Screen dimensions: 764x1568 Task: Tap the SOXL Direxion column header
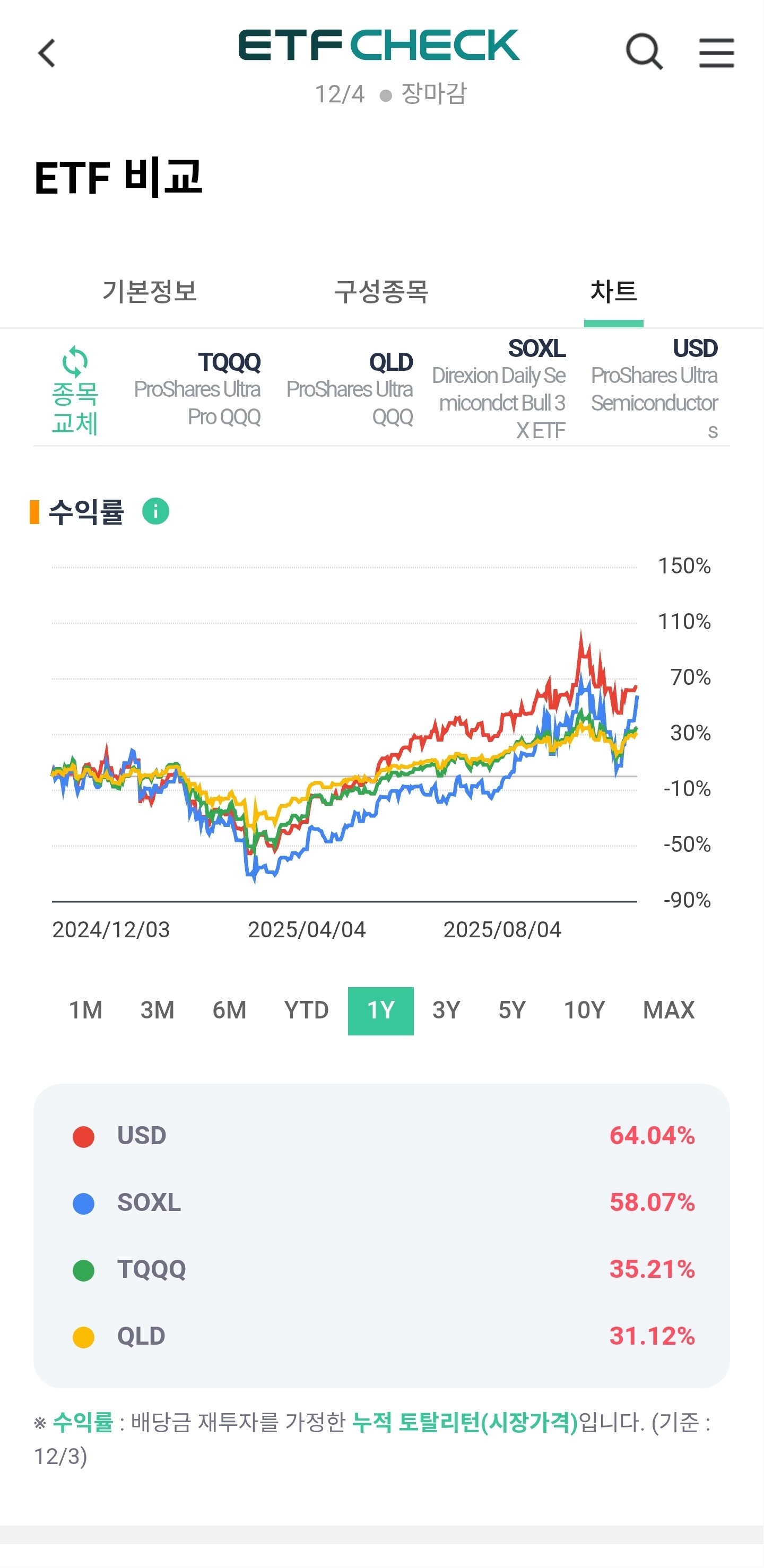tap(500, 389)
